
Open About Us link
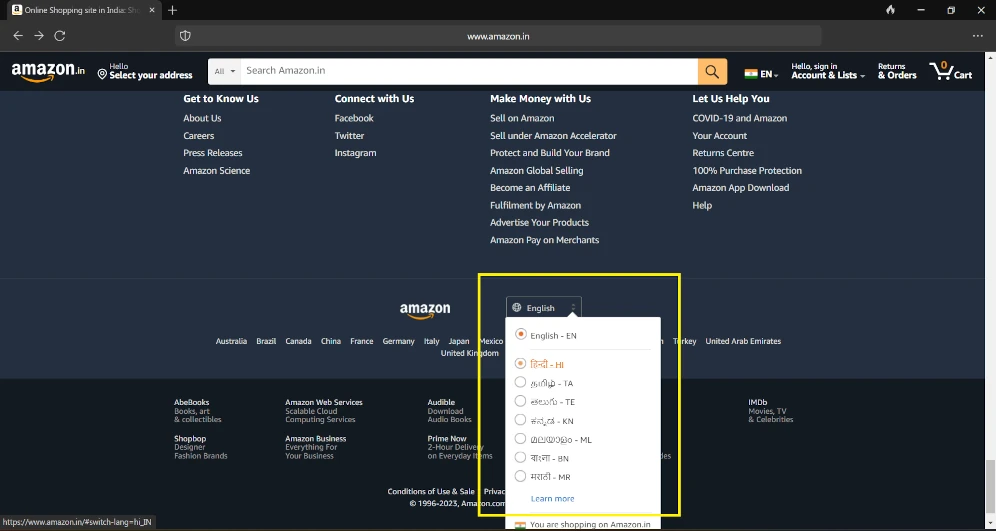[x=202, y=118]
